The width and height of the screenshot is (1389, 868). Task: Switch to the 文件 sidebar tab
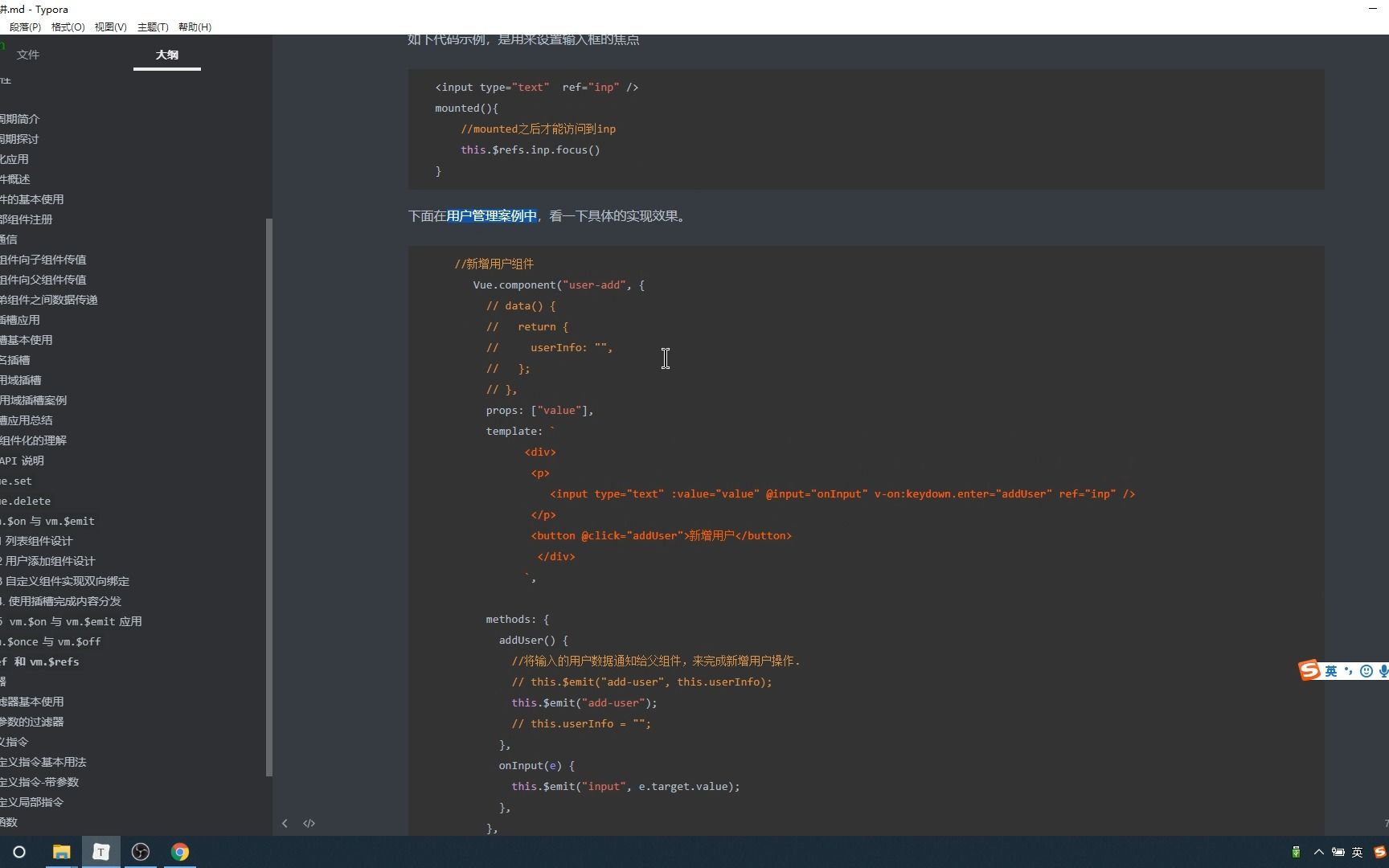28,55
